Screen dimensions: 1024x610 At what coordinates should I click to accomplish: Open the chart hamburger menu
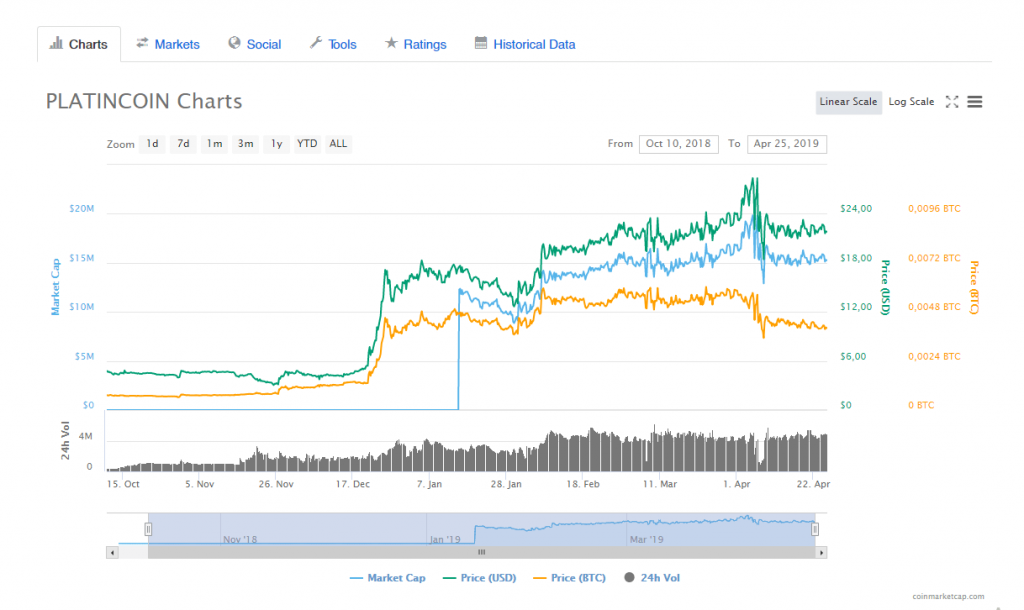click(975, 102)
